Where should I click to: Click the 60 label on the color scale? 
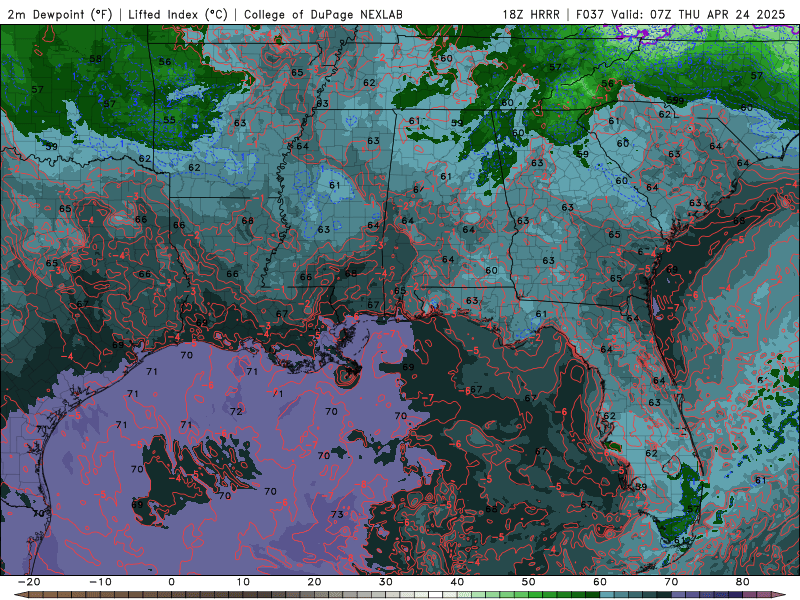600,582
